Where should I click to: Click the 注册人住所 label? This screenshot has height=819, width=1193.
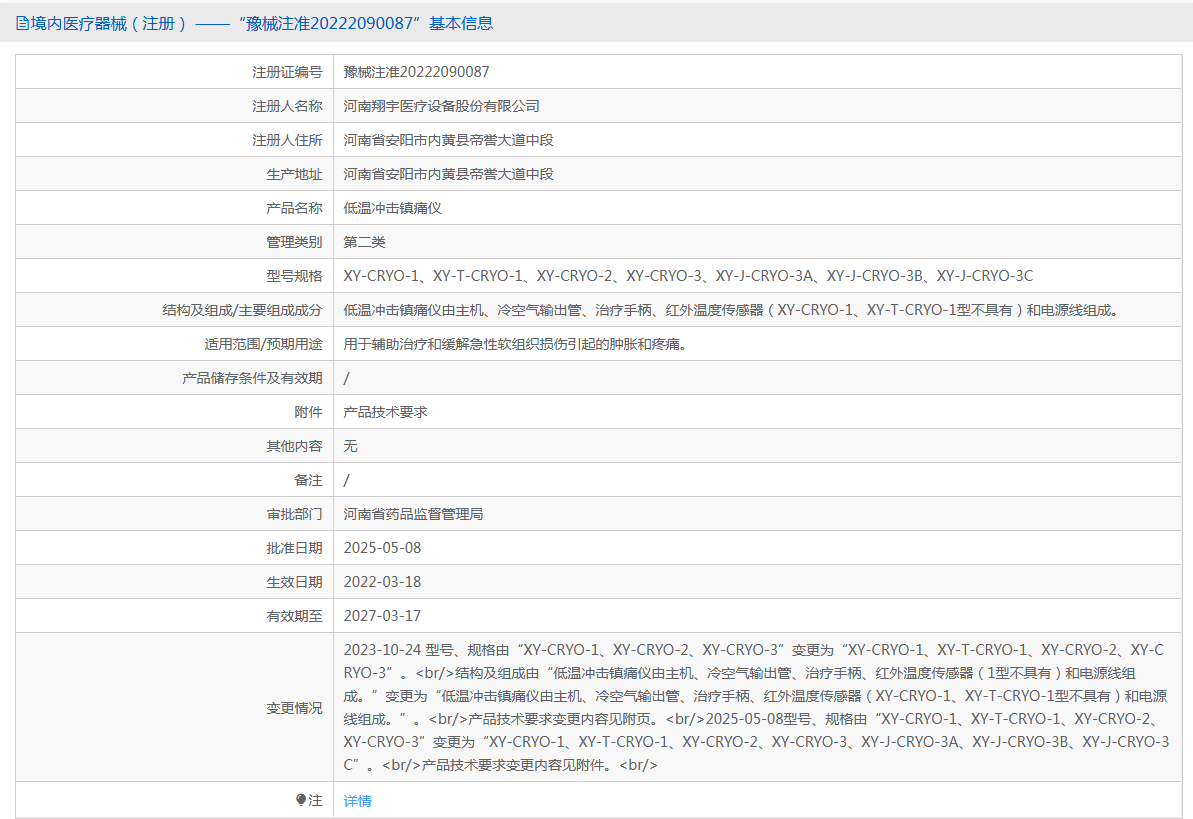pos(287,140)
